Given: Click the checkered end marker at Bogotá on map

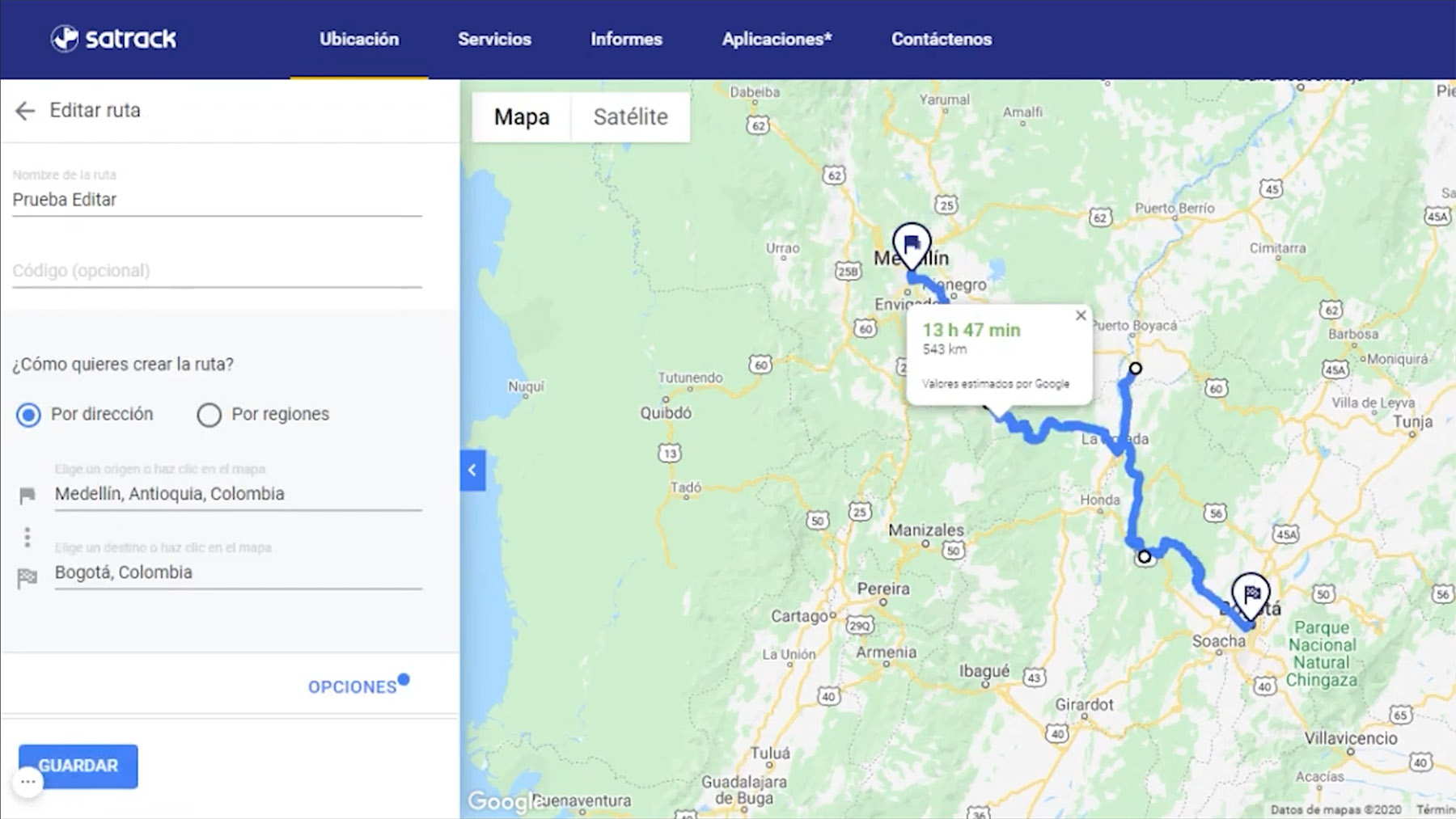Looking at the screenshot, I should point(1251,595).
